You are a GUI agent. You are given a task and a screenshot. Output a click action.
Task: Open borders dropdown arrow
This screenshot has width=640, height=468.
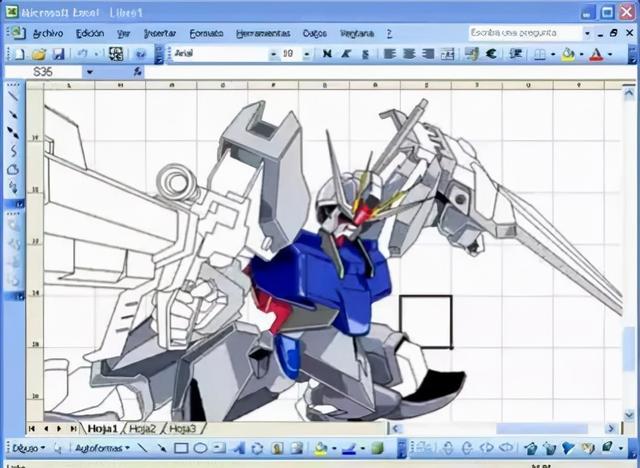pyautogui.click(x=553, y=54)
